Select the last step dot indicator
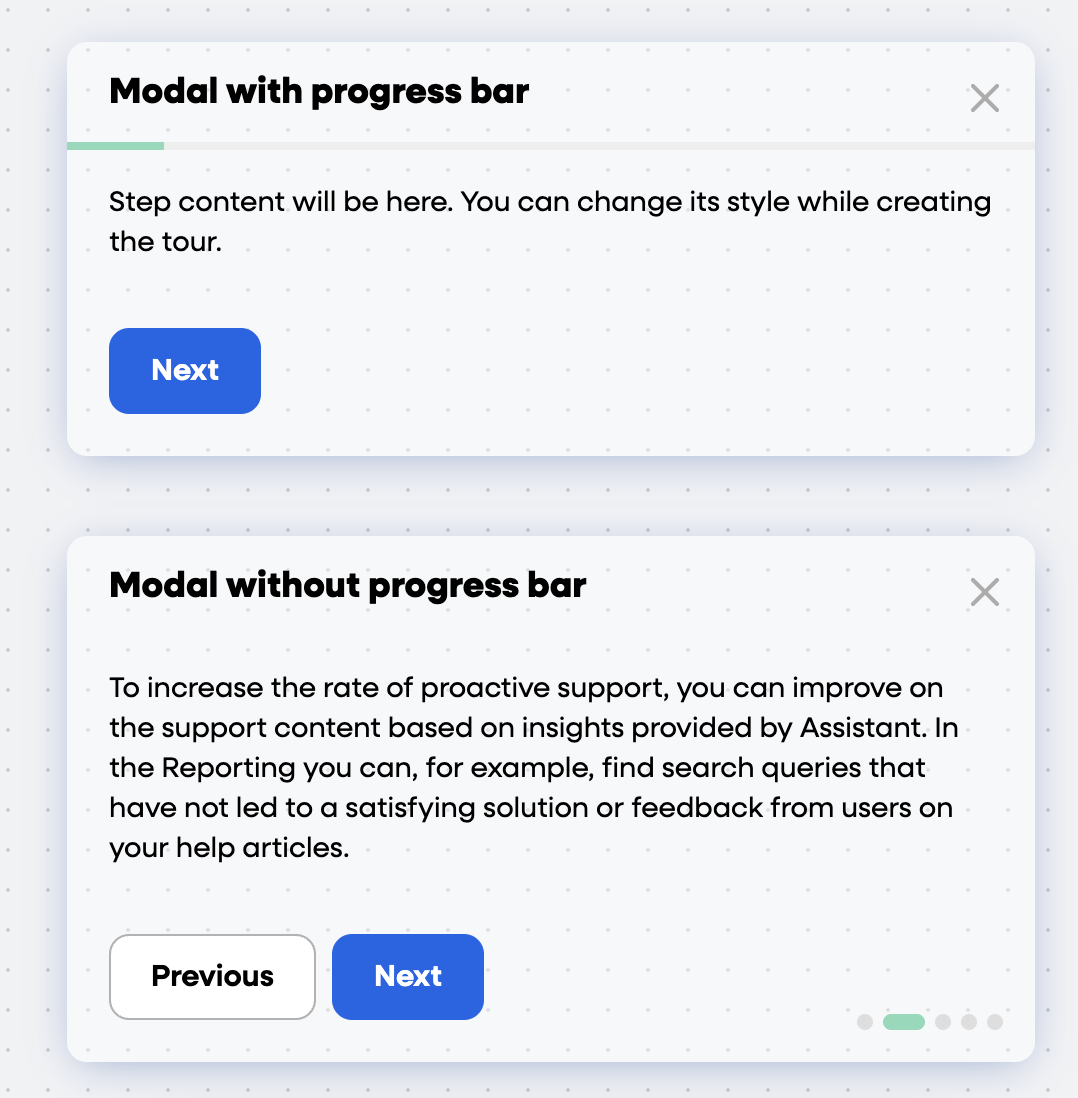Viewport: 1078px width, 1098px height. [995, 1022]
